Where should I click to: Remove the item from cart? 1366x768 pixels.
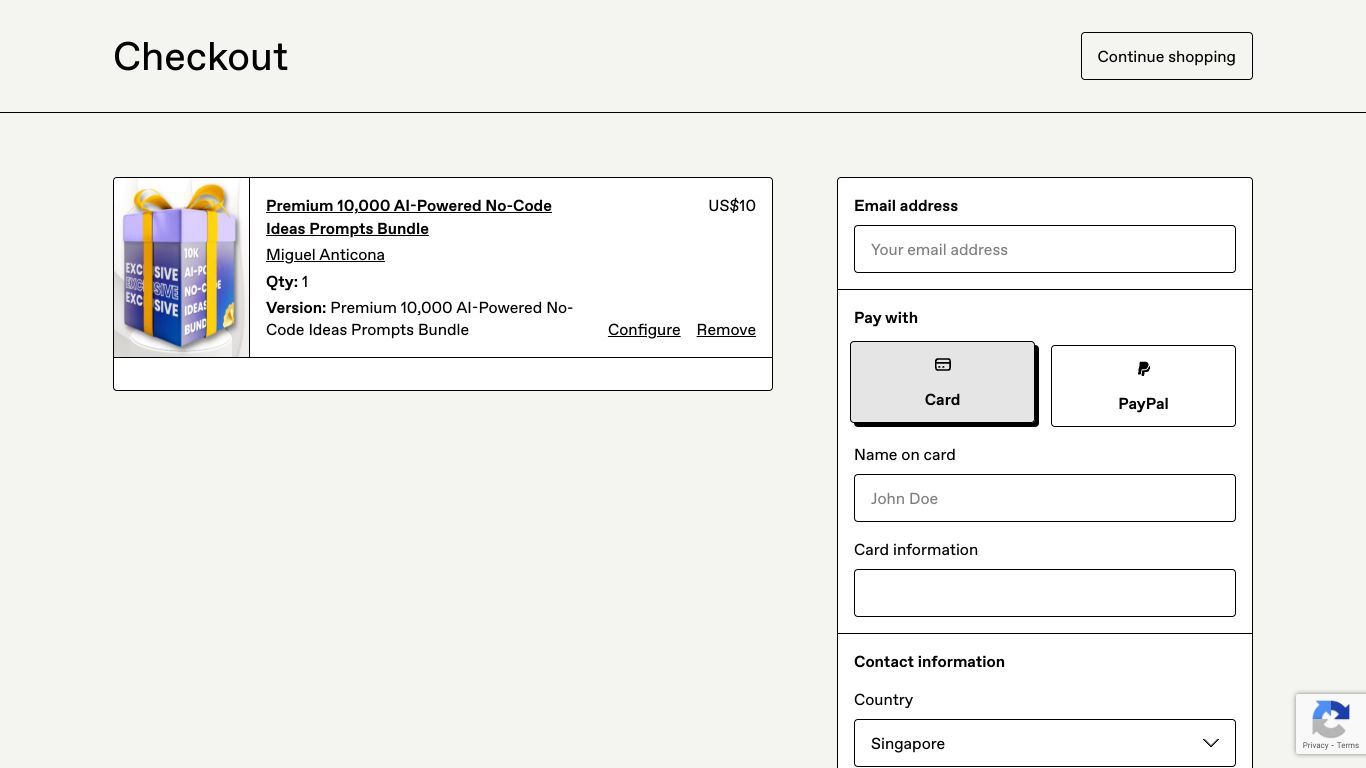tap(726, 329)
